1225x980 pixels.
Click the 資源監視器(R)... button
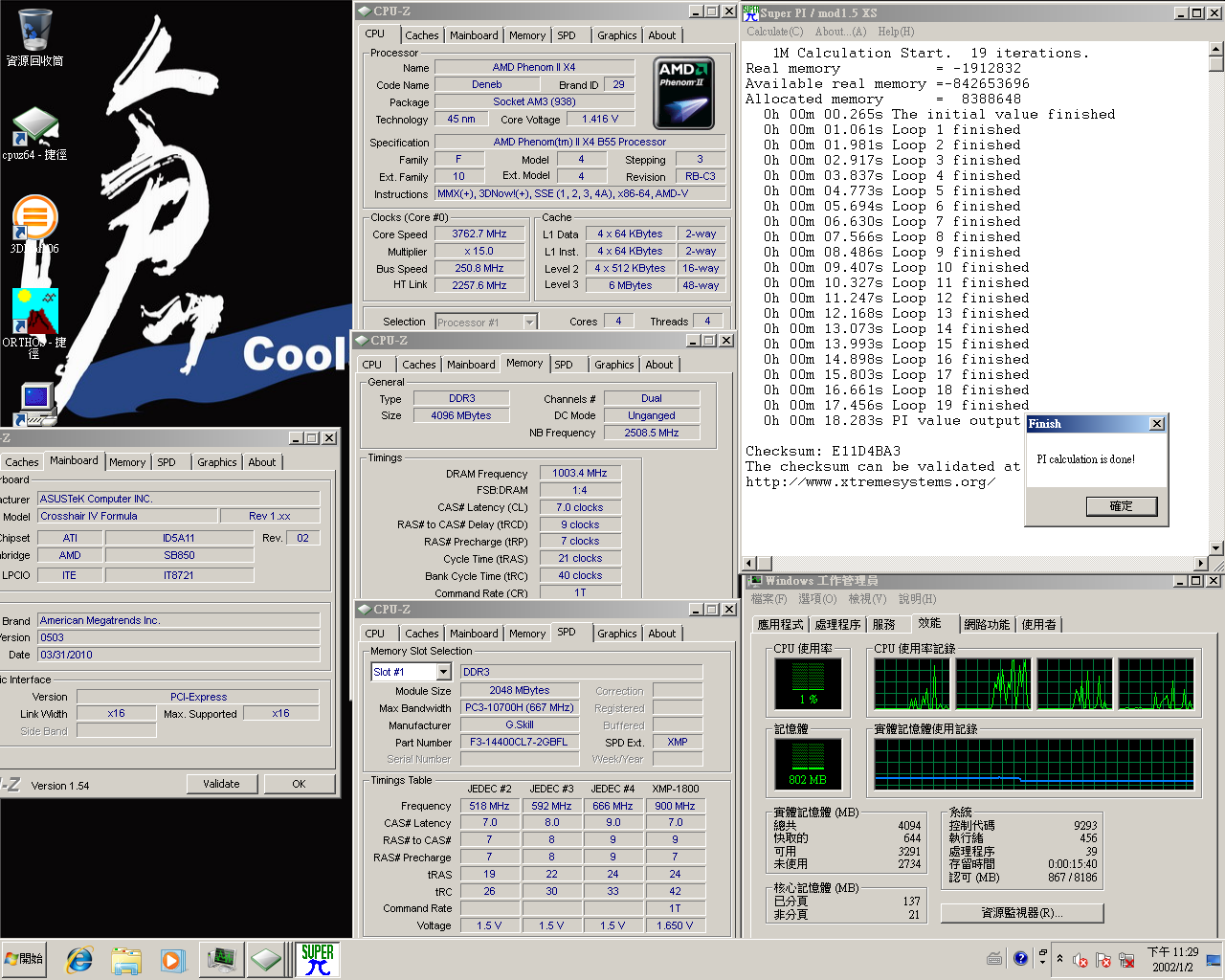pyautogui.click(x=1022, y=913)
